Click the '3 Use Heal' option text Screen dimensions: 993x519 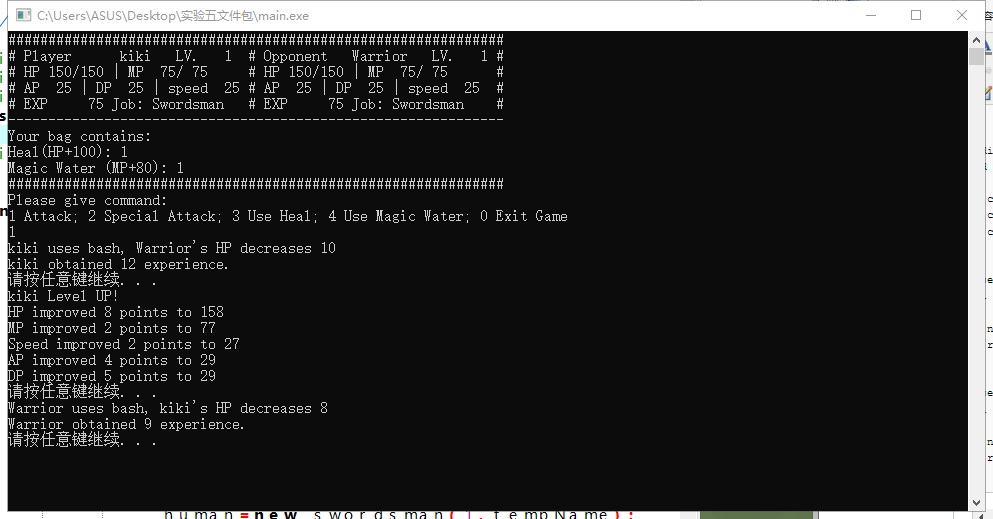[x=274, y=216]
